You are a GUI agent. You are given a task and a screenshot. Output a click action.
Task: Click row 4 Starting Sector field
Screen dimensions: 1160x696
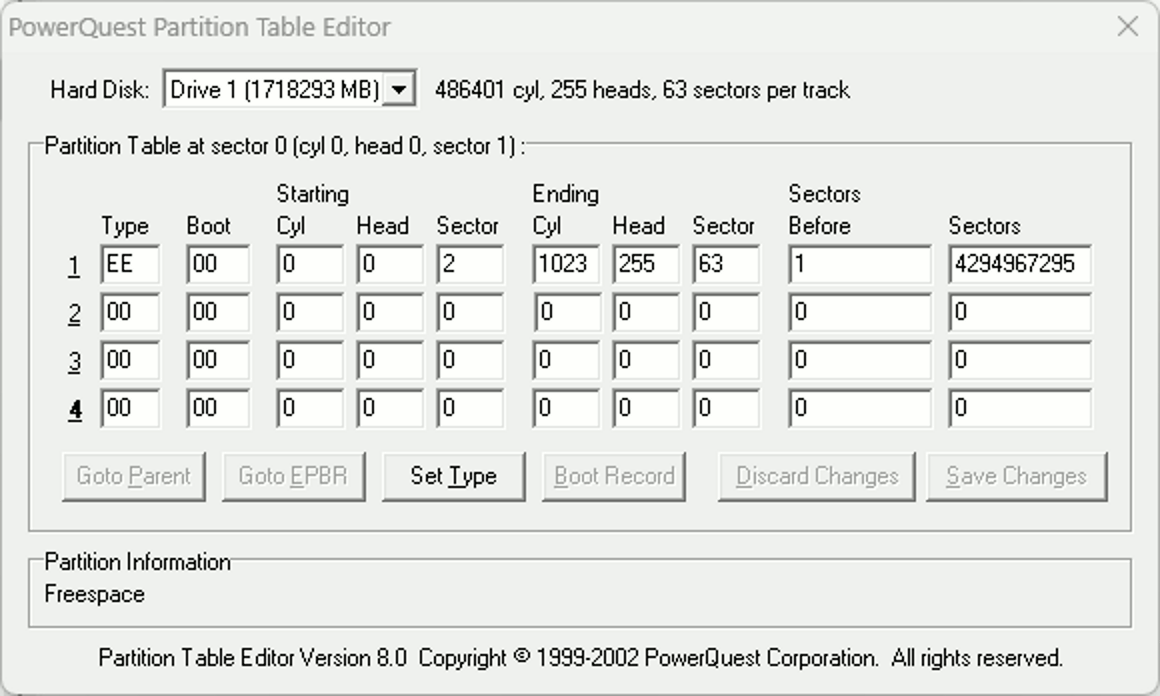click(x=470, y=408)
